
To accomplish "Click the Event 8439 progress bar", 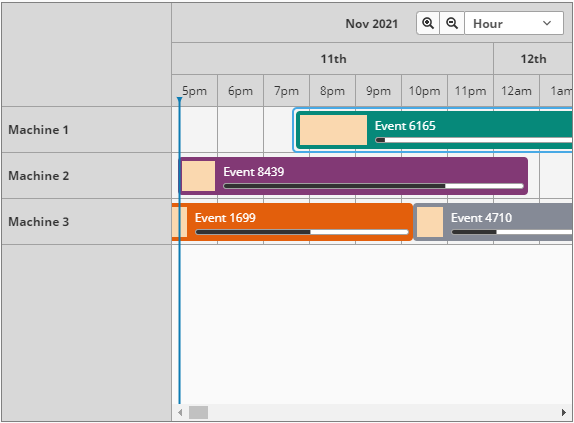I will point(373,186).
